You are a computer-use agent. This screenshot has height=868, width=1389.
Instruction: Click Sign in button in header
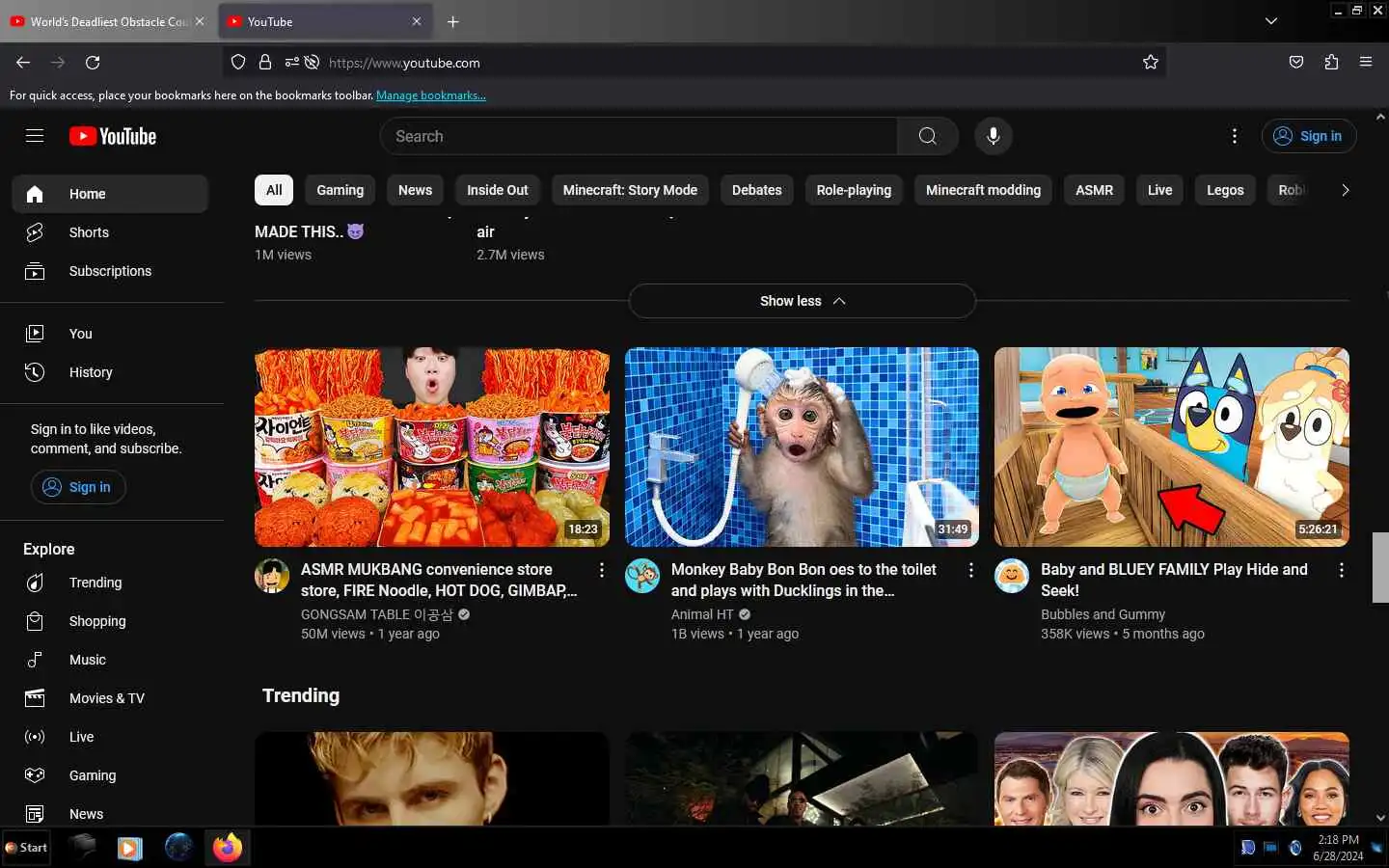click(1309, 136)
